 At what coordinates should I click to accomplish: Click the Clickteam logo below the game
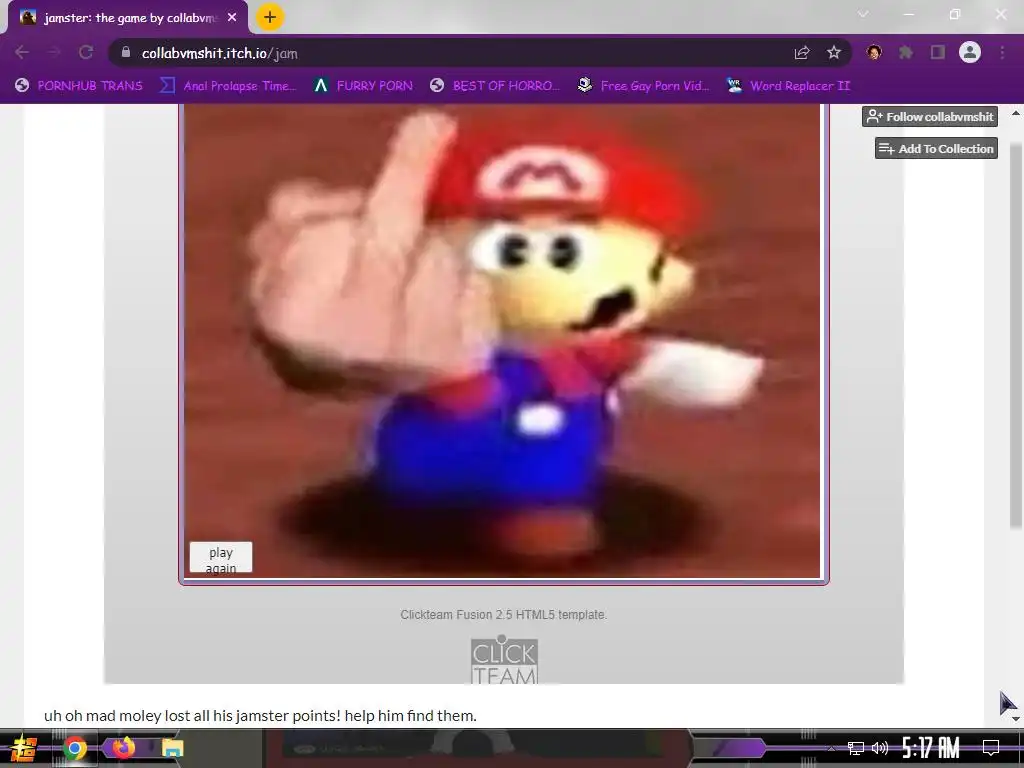click(x=504, y=660)
